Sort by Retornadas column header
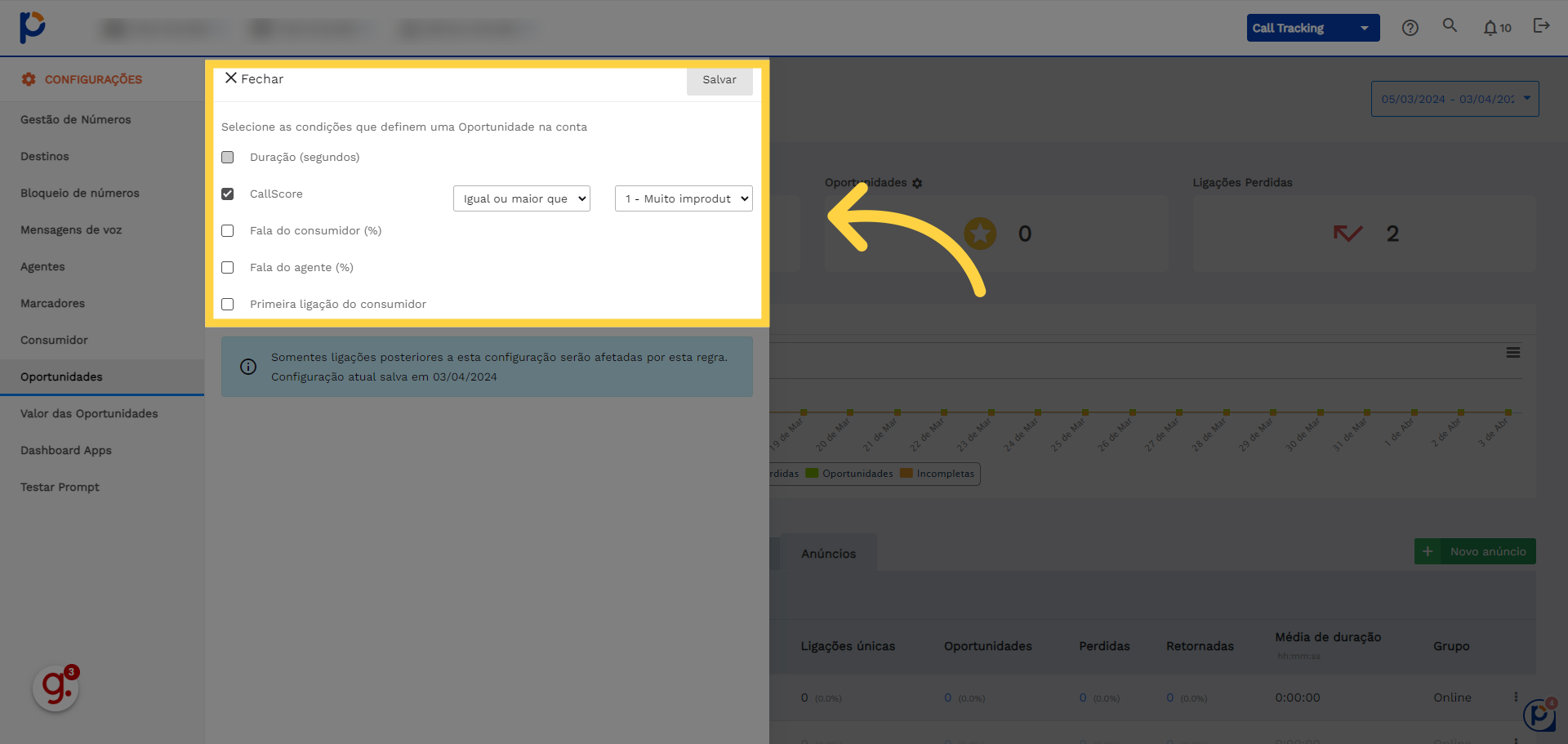Image resolution: width=1568 pixels, height=744 pixels. 1200,646
